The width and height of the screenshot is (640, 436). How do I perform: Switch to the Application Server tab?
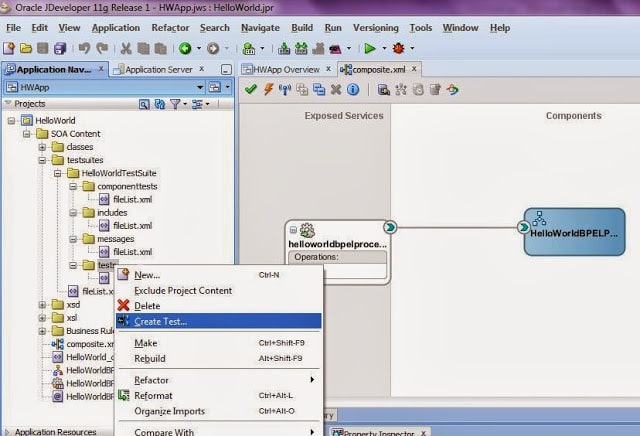click(x=159, y=70)
